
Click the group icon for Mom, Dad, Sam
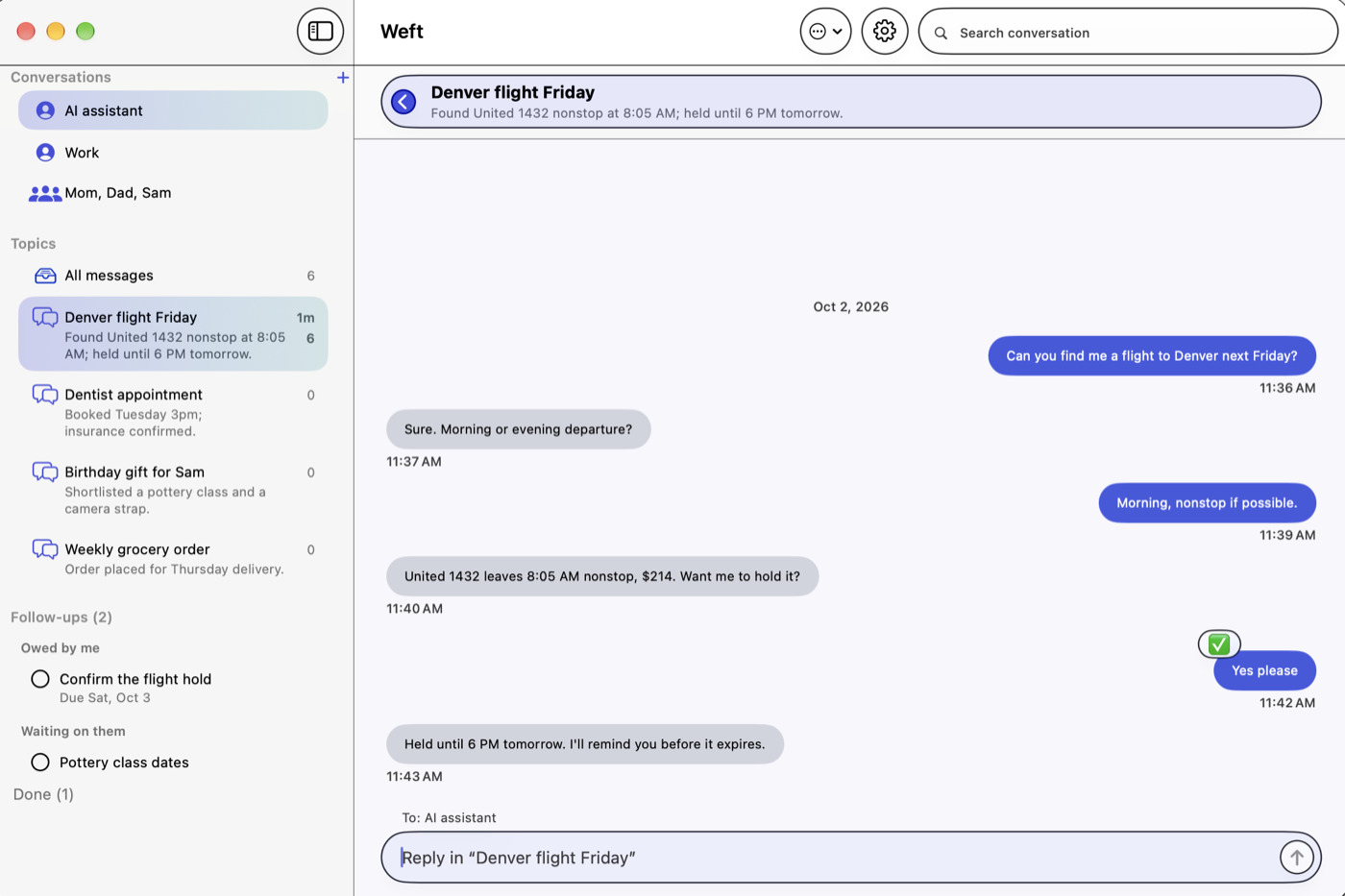click(x=45, y=193)
